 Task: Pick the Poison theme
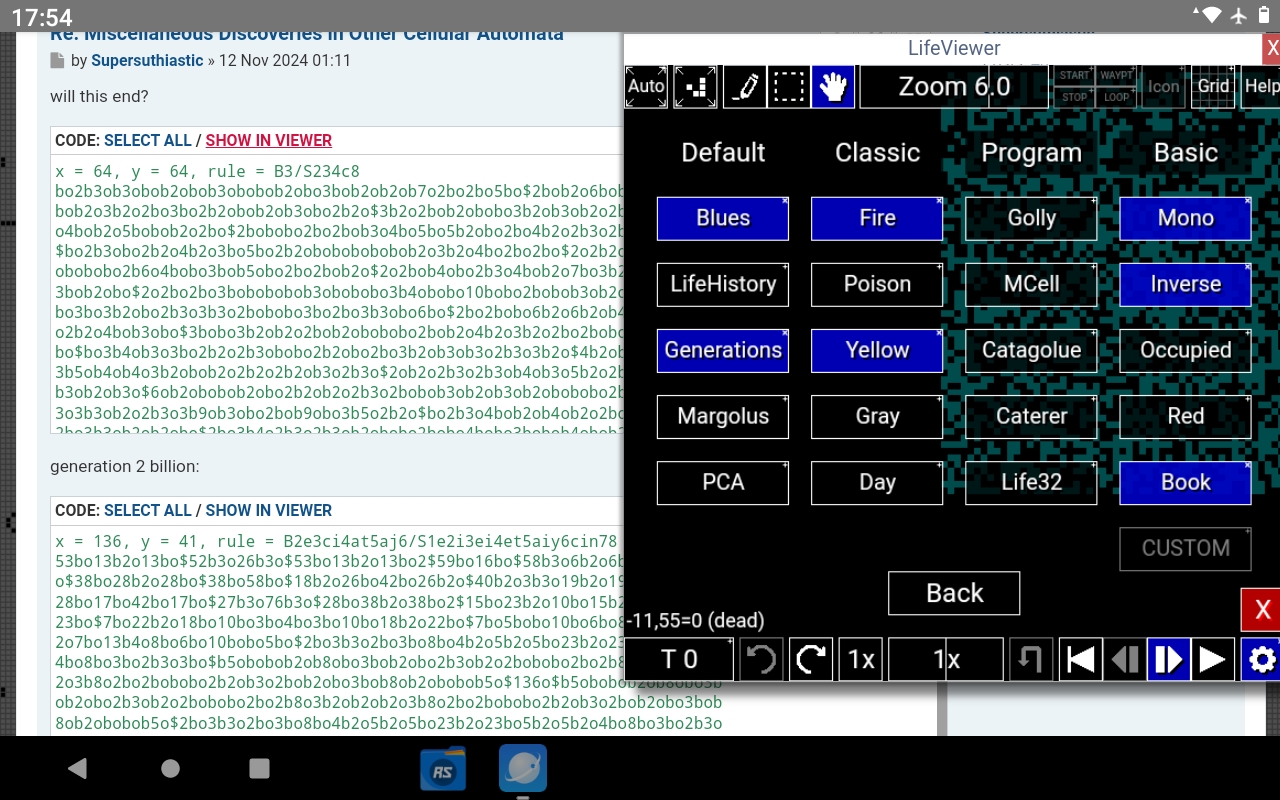coord(877,284)
